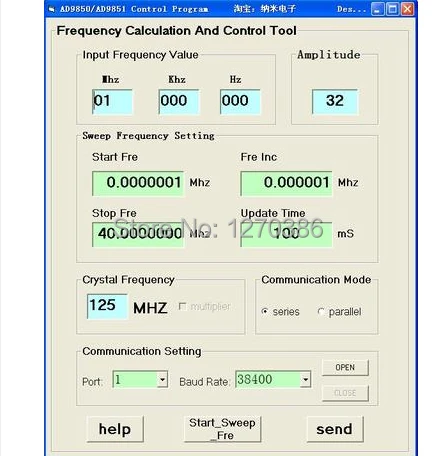Select the parallel communication mode

coord(320,312)
